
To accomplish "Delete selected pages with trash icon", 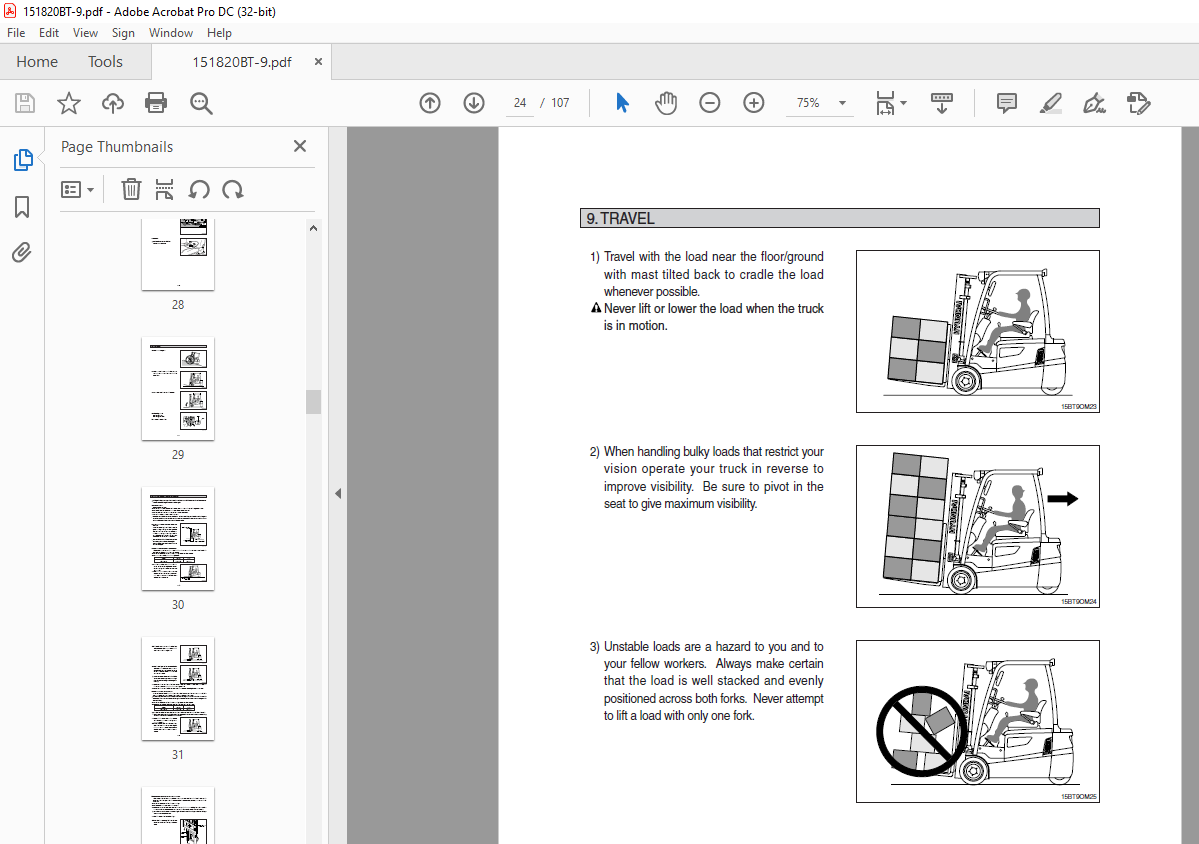I will (131, 190).
